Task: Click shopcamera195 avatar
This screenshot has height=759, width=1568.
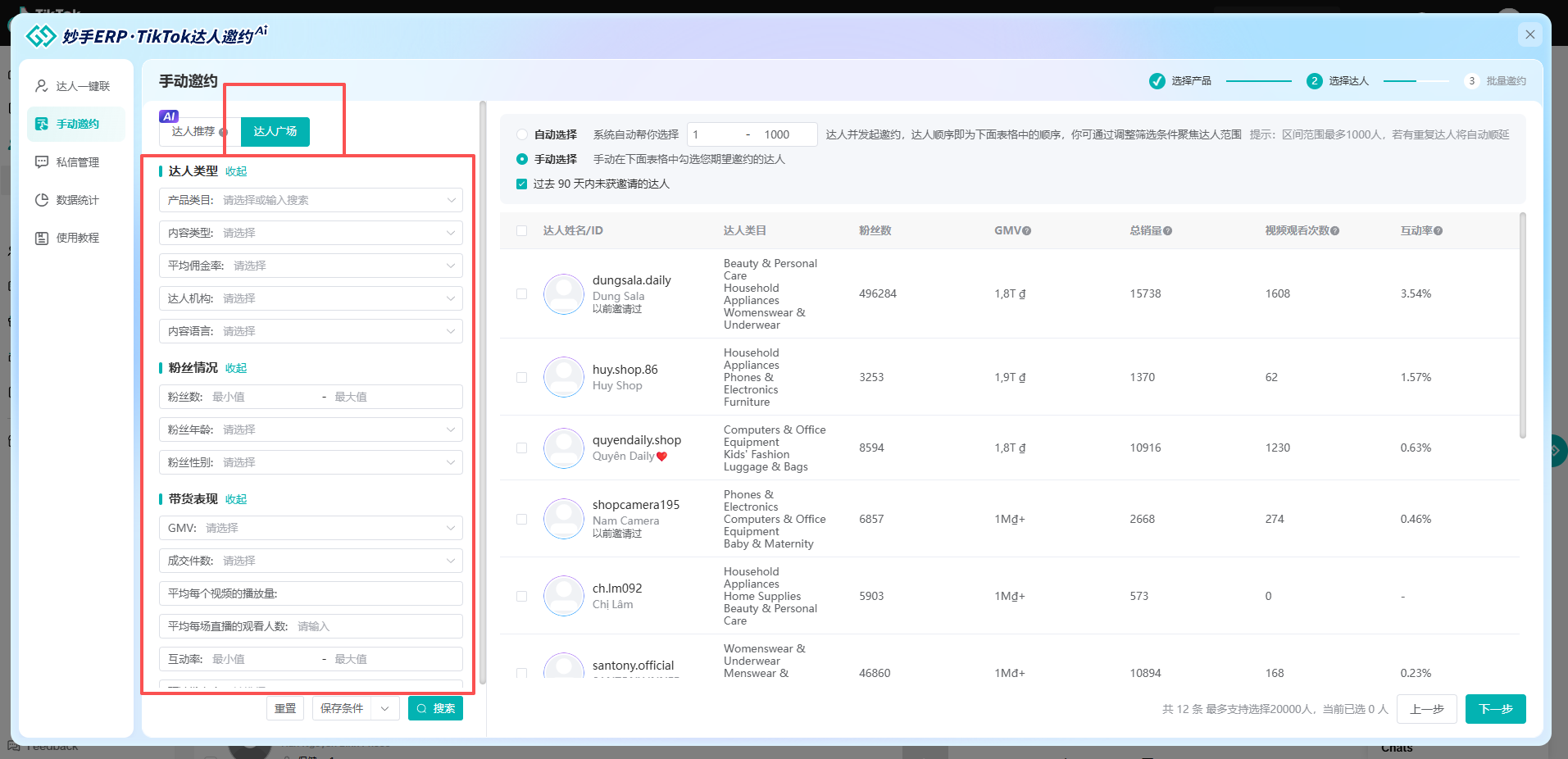Action: (x=564, y=519)
